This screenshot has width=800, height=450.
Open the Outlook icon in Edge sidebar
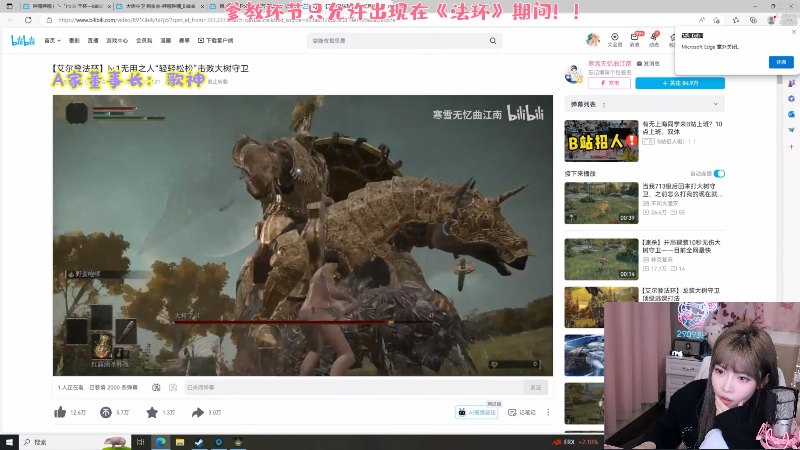coord(791,114)
